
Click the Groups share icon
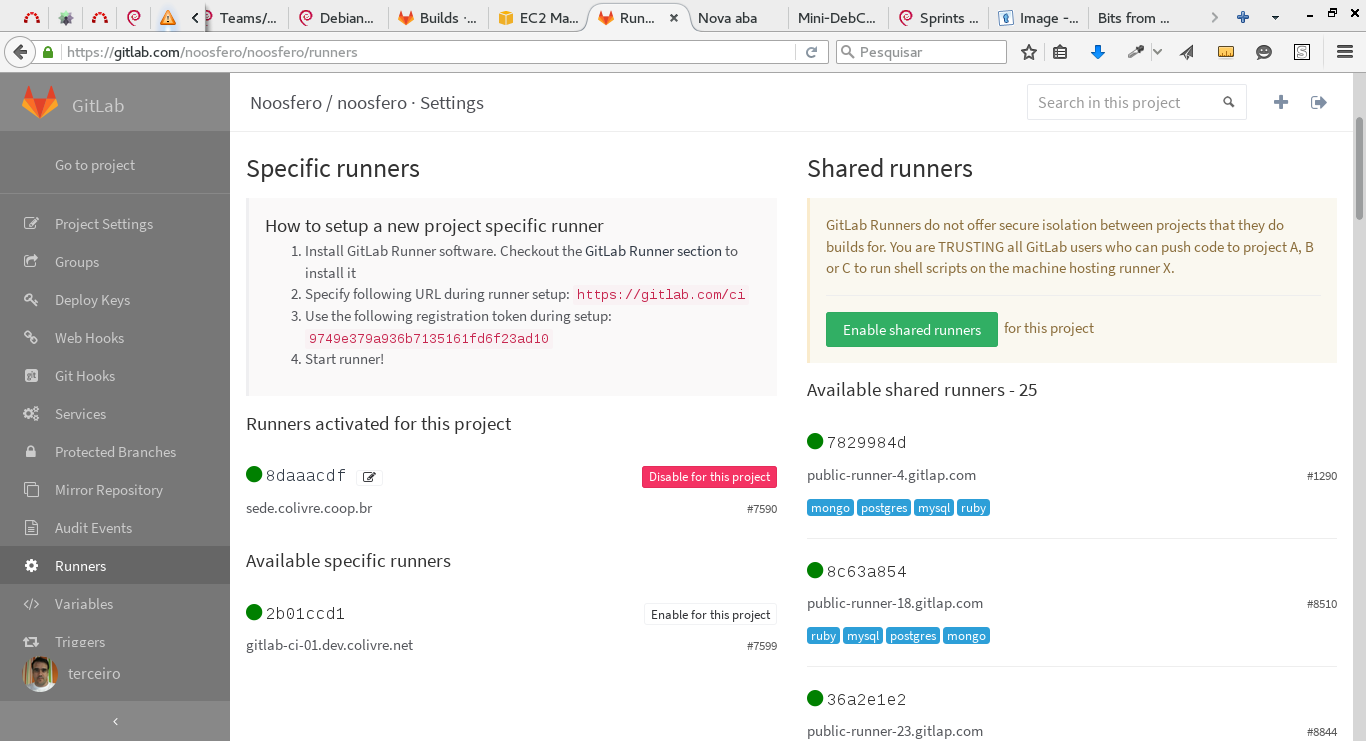[x=32, y=262]
